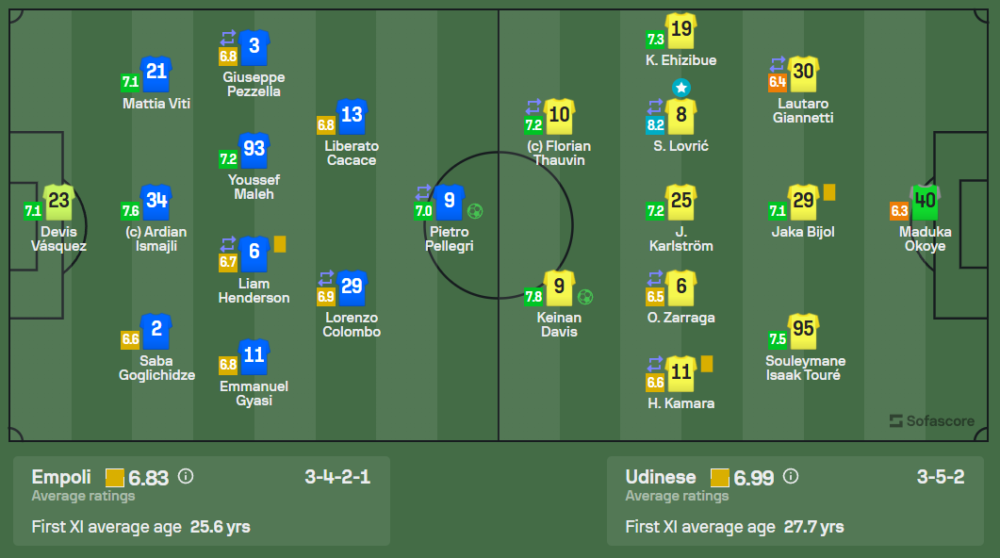Click the yellow card icon beside H. Kamara
This screenshot has height=558, width=1000.
(706, 364)
